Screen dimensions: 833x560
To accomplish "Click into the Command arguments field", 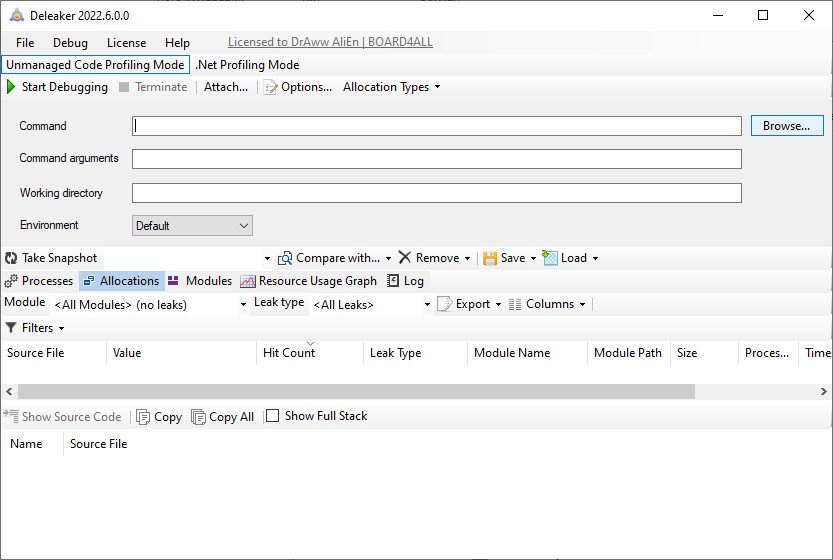I will [x=436, y=159].
